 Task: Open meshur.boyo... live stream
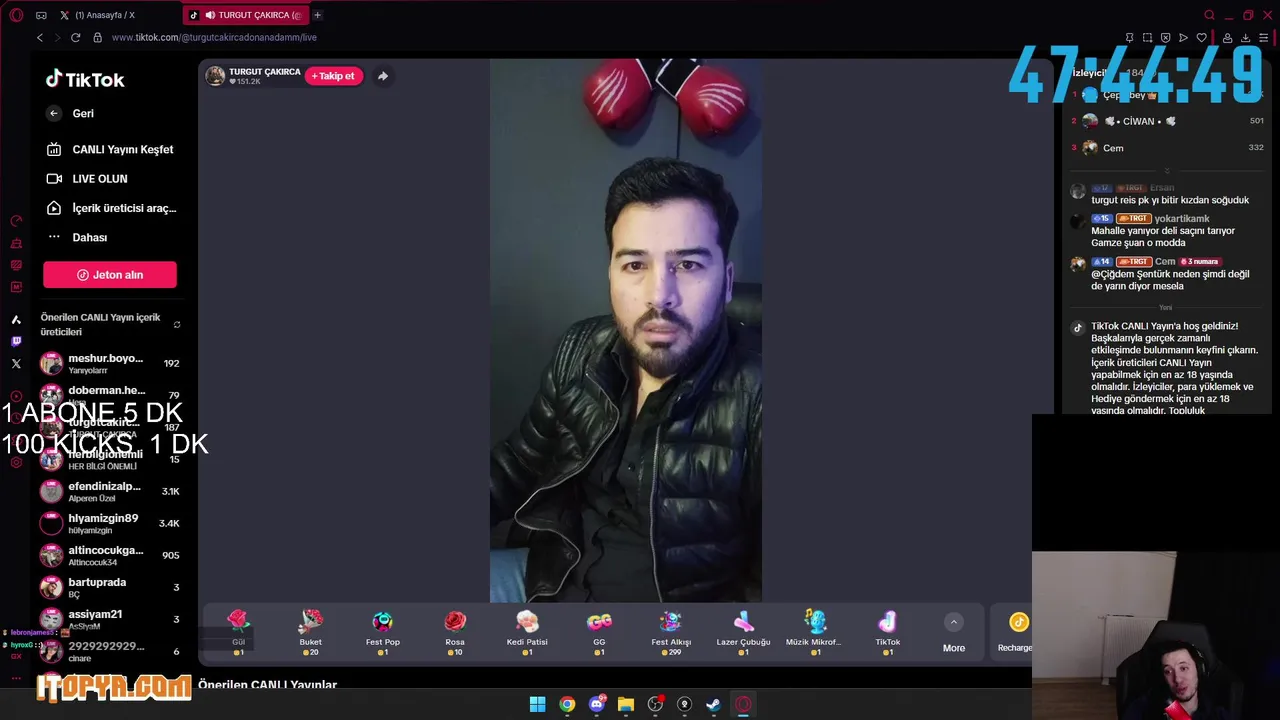point(109,363)
